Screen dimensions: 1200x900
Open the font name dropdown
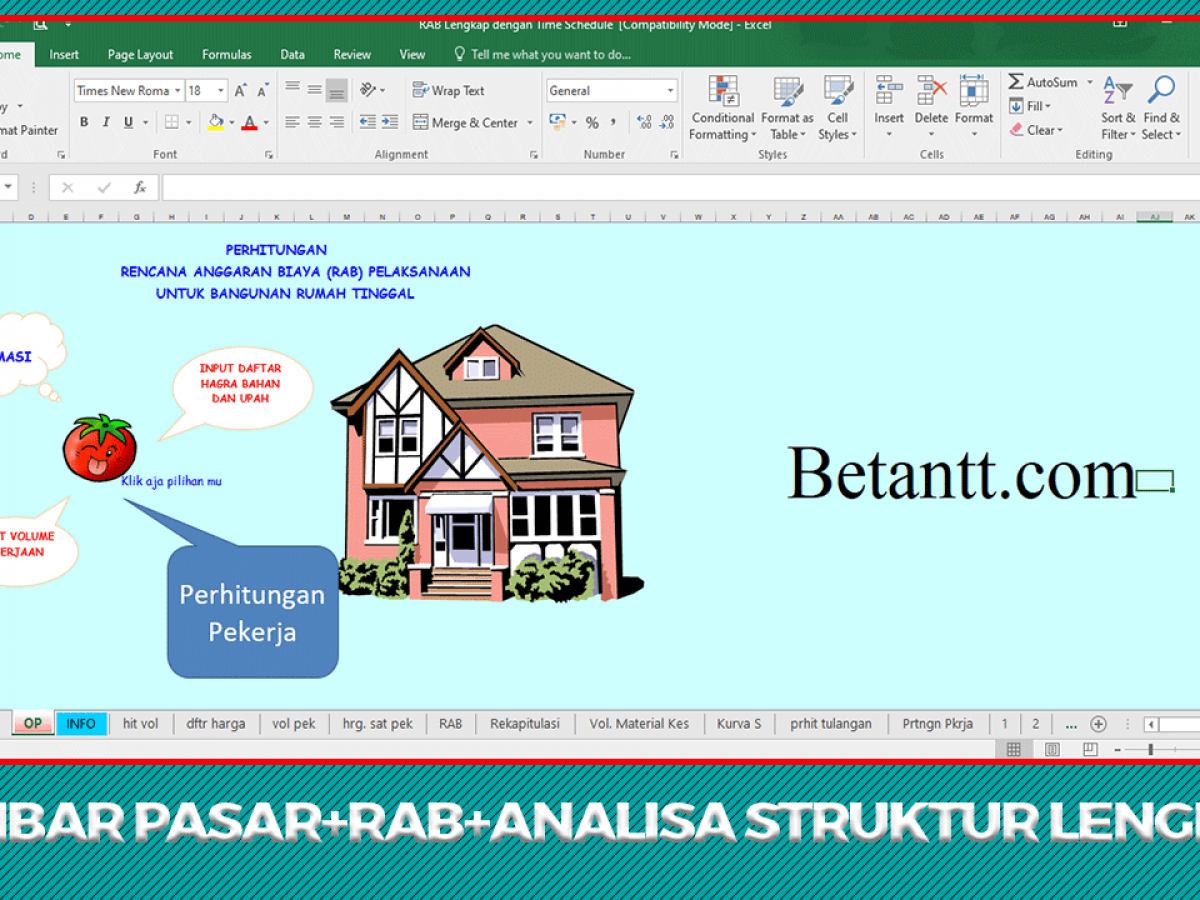178,91
